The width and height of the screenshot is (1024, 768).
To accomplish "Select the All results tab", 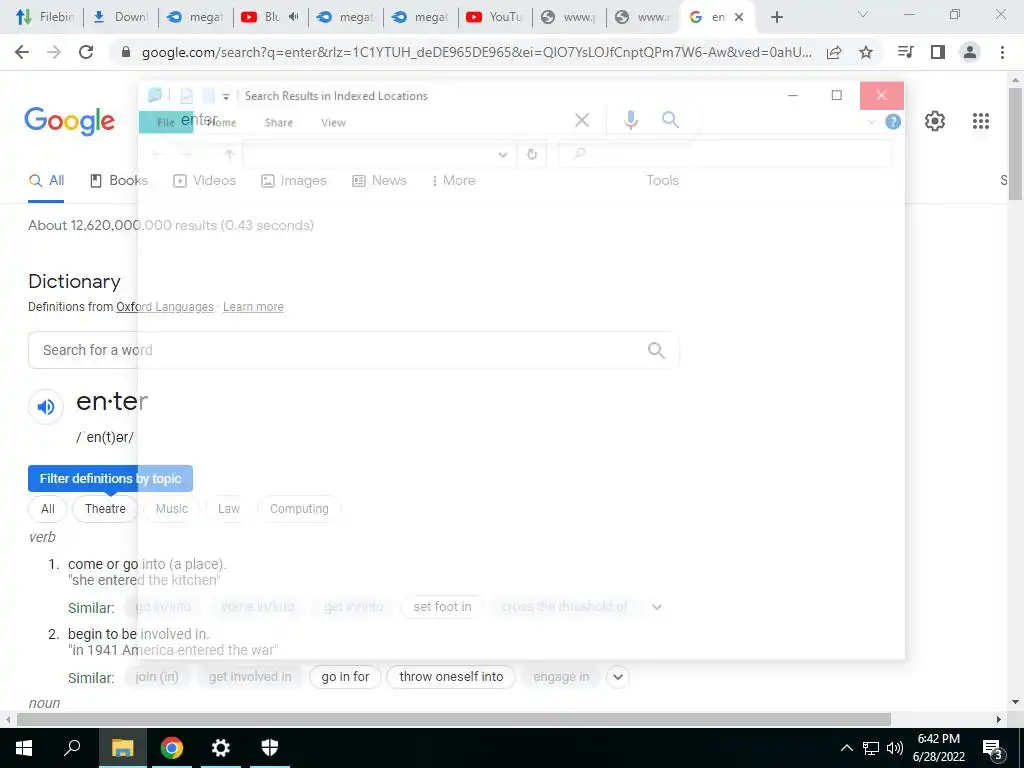I will [x=46, y=181].
